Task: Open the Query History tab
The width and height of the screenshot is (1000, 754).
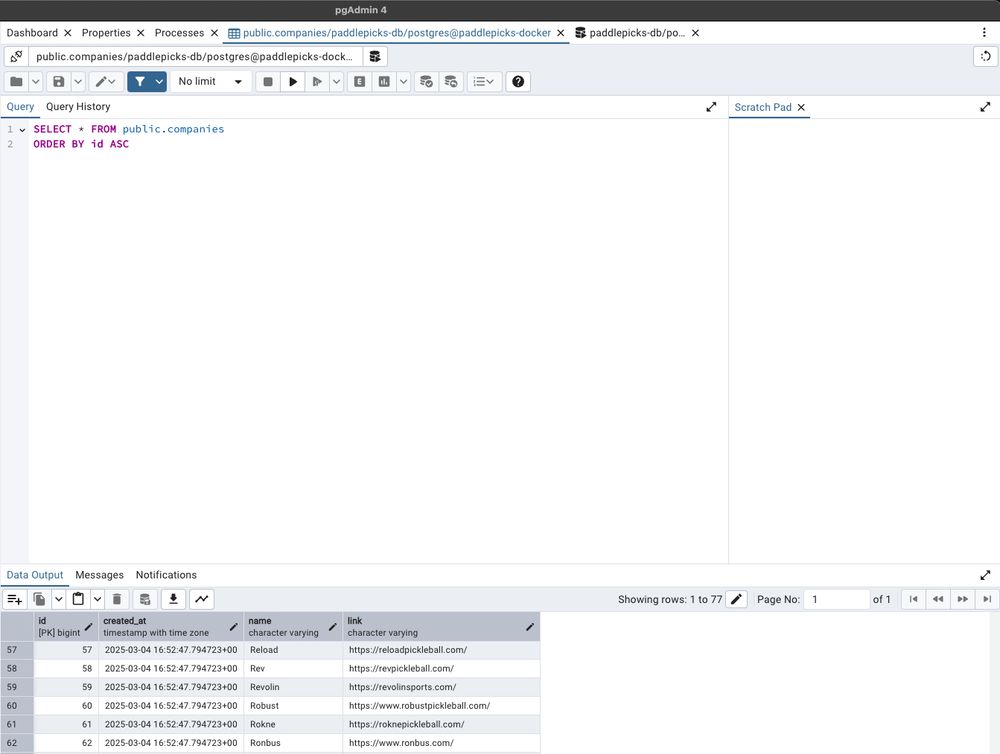Action: point(78,107)
